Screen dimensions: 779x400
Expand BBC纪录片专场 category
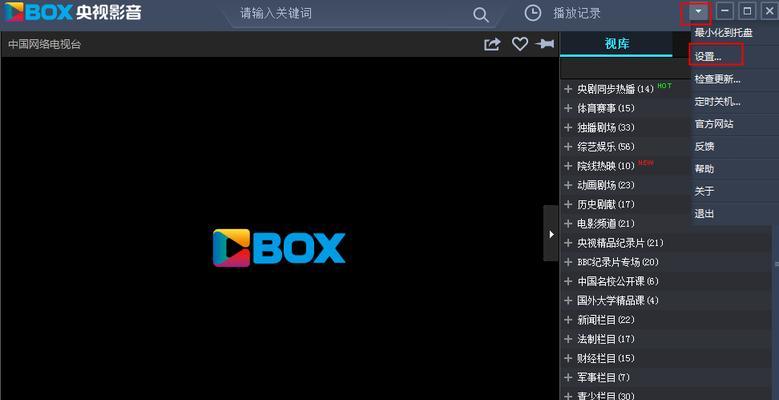(x=568, y=262)
